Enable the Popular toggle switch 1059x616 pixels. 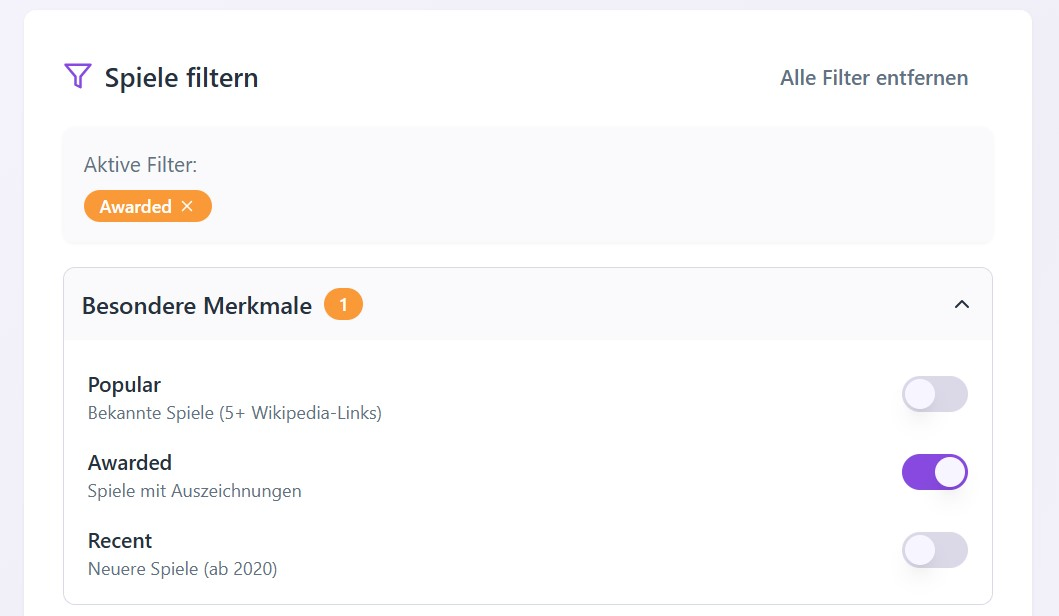[934, 394]
